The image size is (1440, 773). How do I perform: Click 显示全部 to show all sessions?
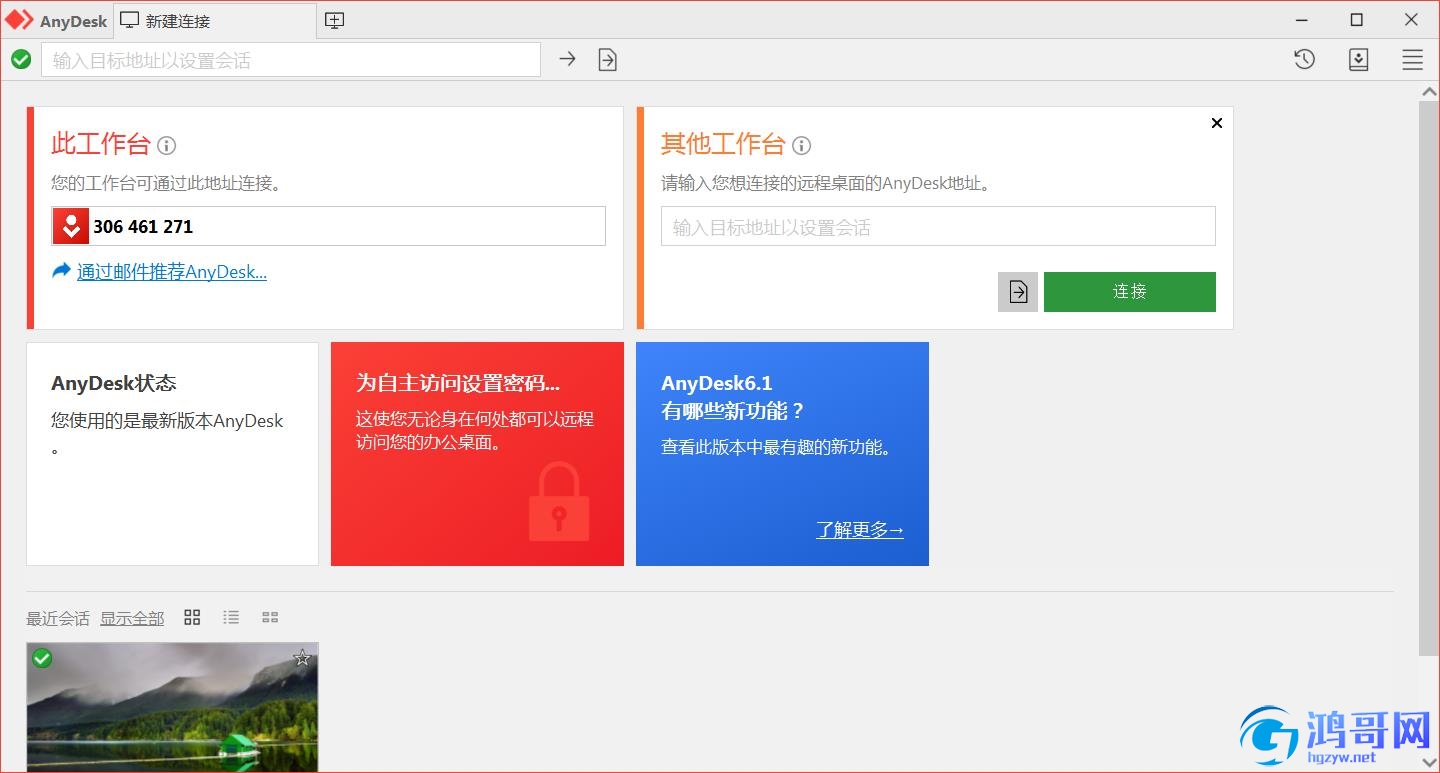pyautogui.click(x=132, y=618)
